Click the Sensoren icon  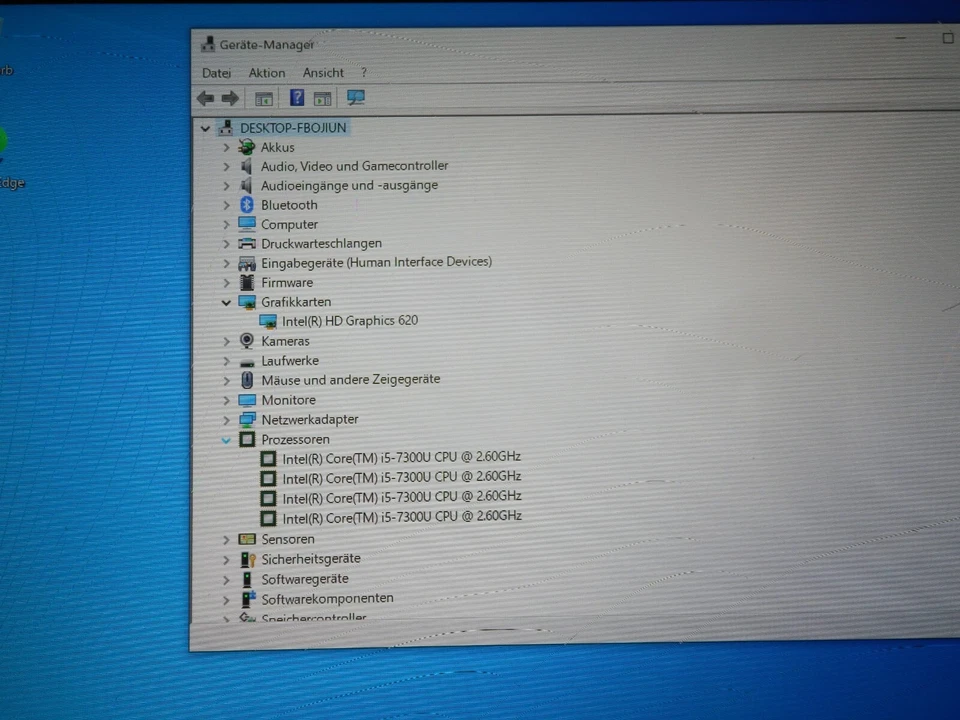click(x=247, y=539)
